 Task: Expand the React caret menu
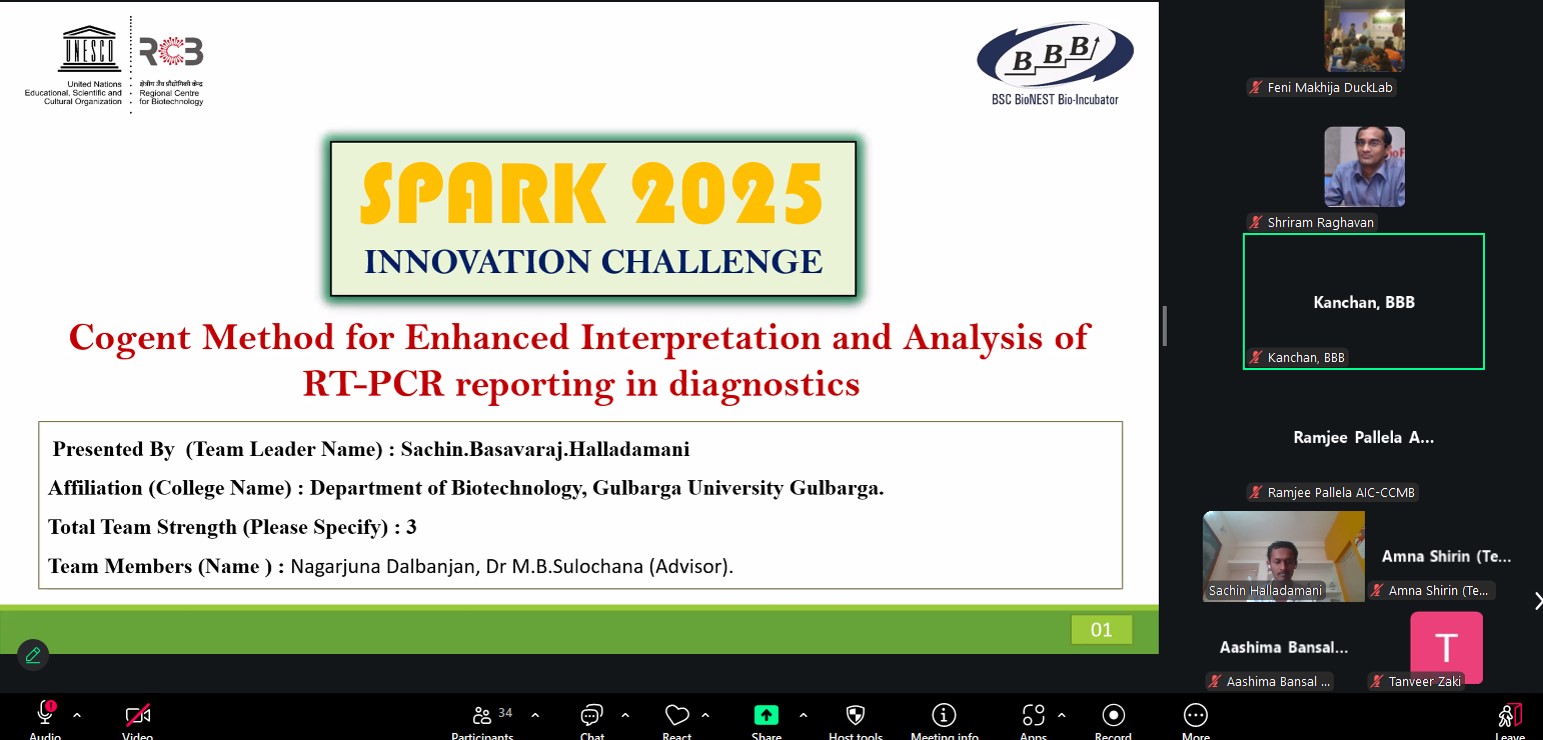[706, 715]
